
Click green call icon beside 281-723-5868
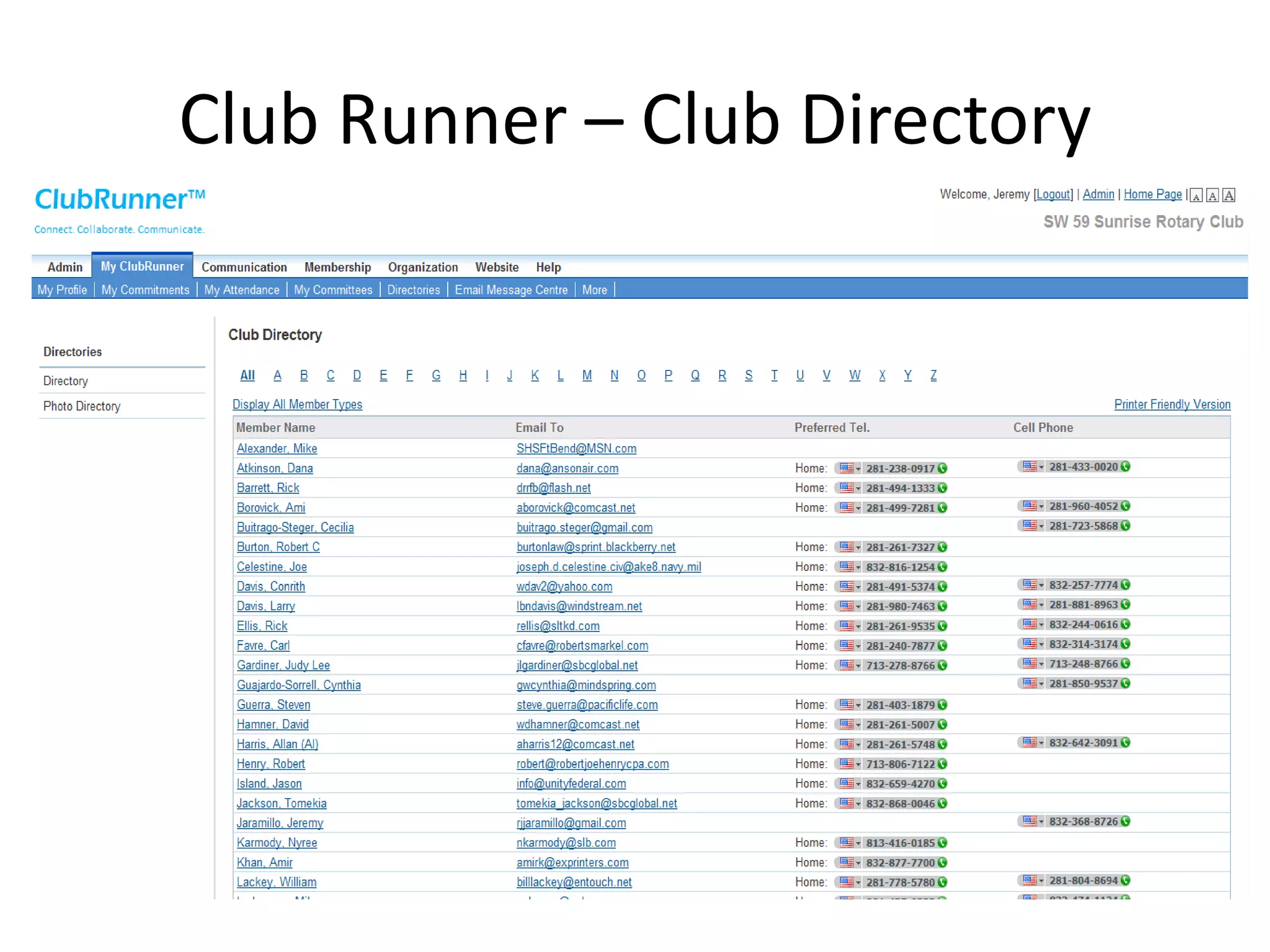tap(1126, 526)
